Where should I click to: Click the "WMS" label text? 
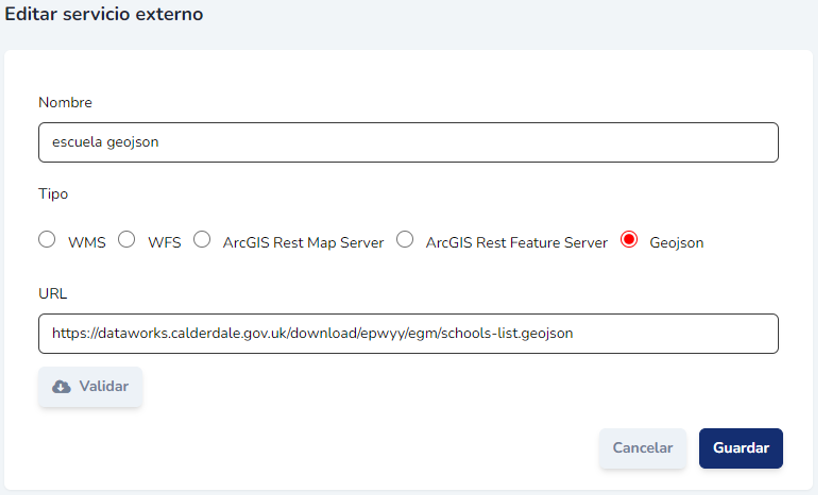click(87, 243)
